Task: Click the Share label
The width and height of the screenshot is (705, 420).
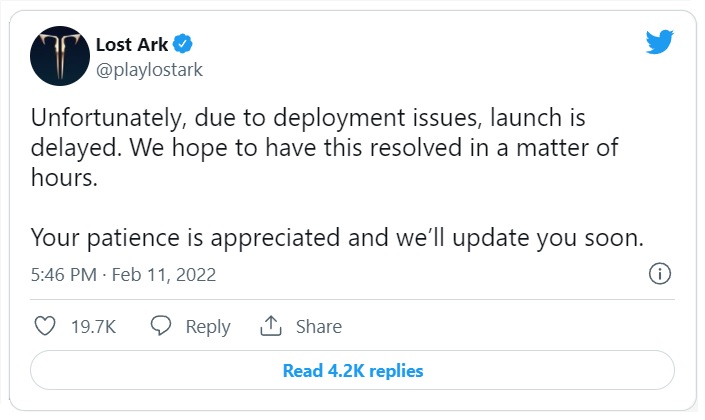Action: (318, 327)
